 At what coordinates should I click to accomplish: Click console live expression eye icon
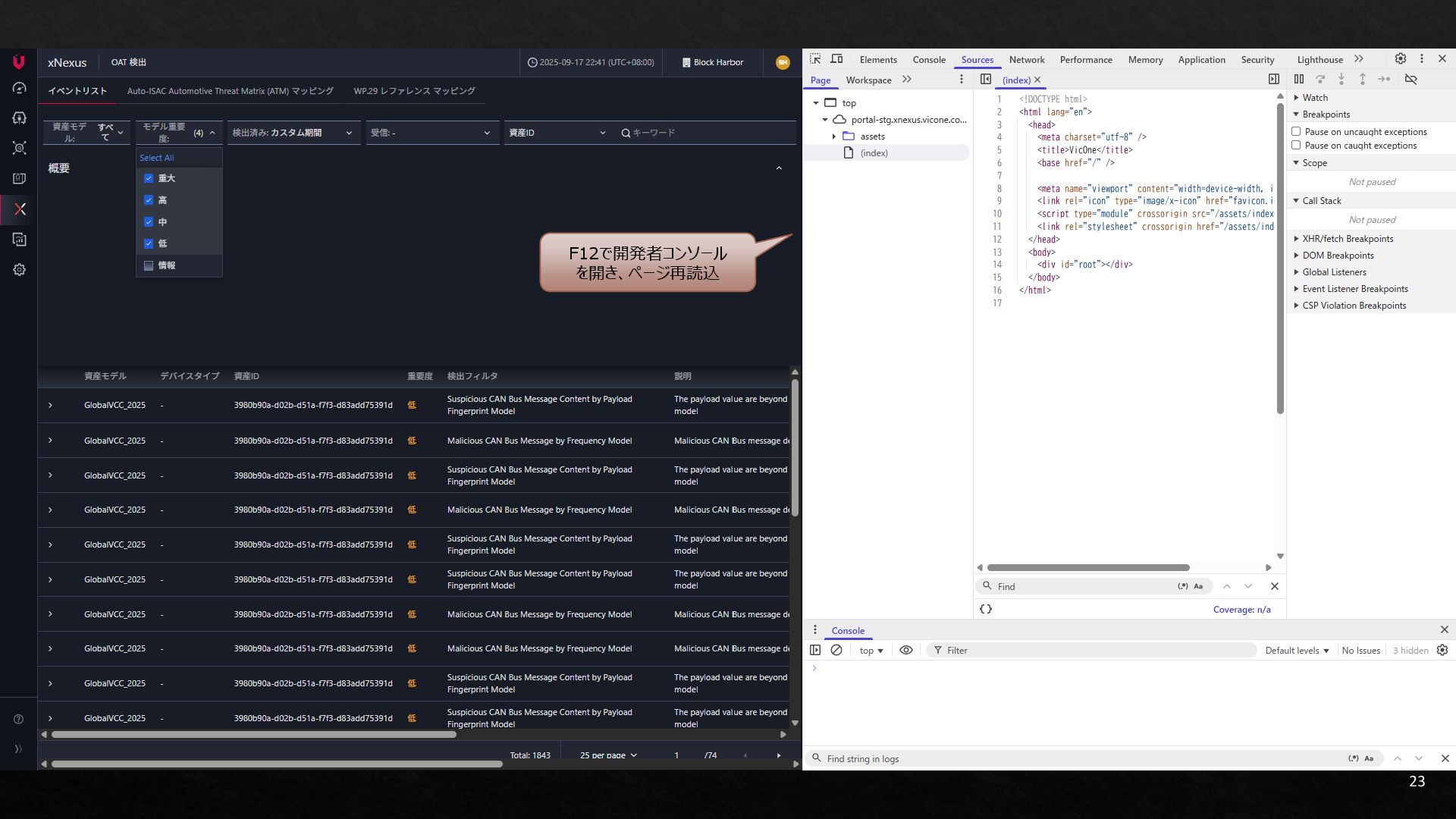[905, 651]
